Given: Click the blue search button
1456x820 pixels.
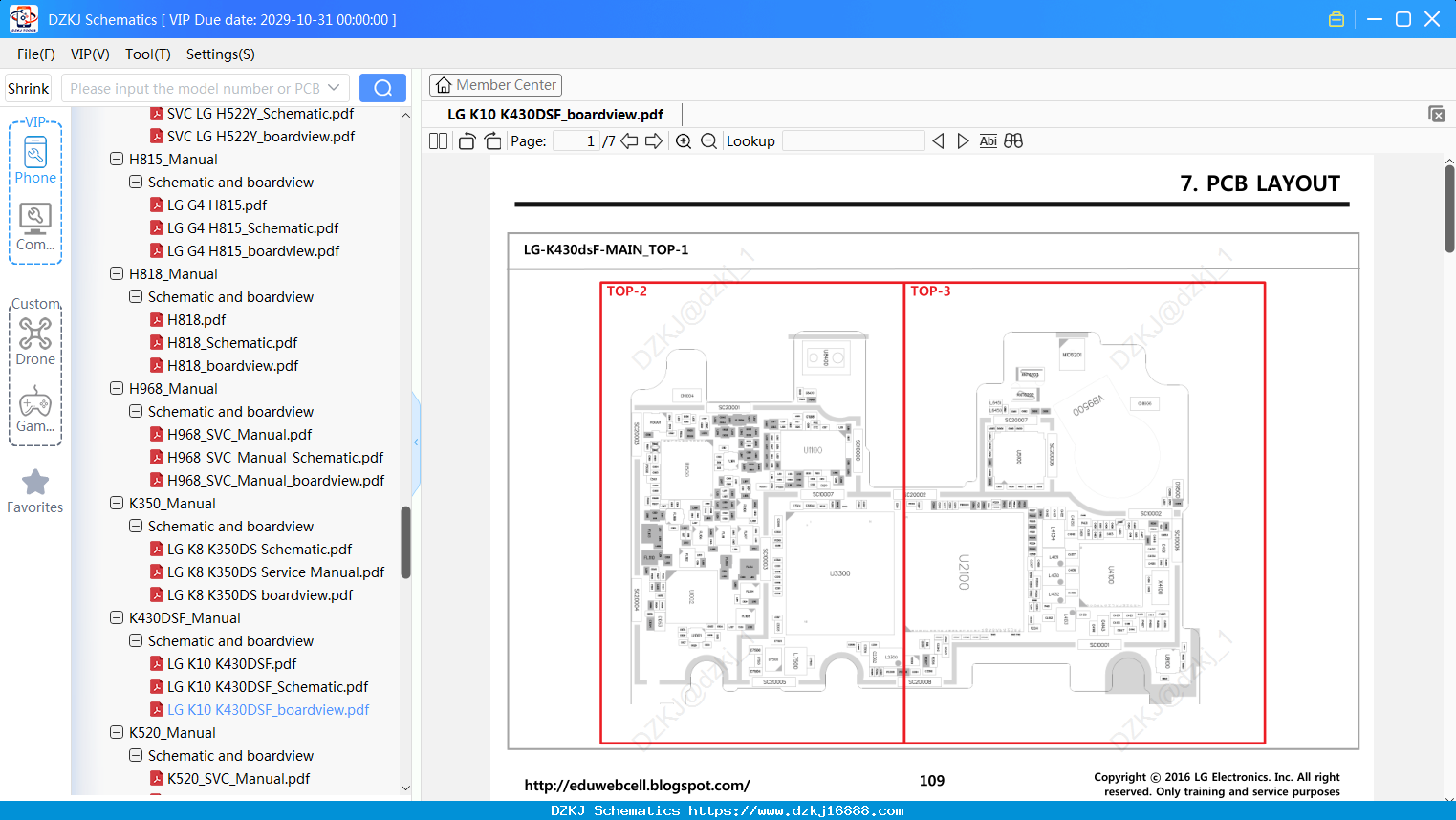Looking at the screenshot, I should [382, 88].
